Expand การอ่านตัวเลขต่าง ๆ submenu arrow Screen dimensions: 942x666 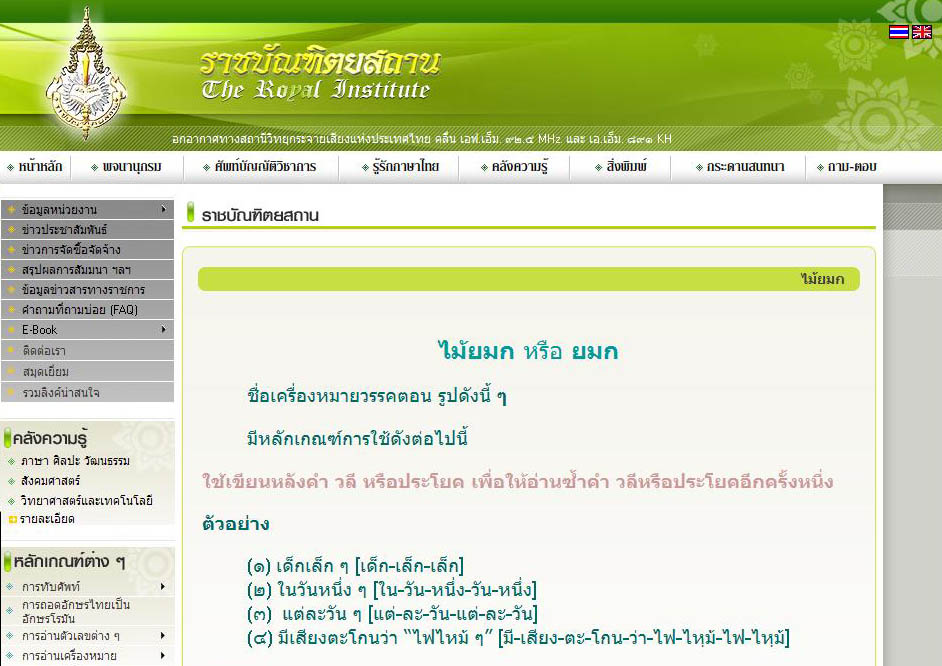point(163,635)
